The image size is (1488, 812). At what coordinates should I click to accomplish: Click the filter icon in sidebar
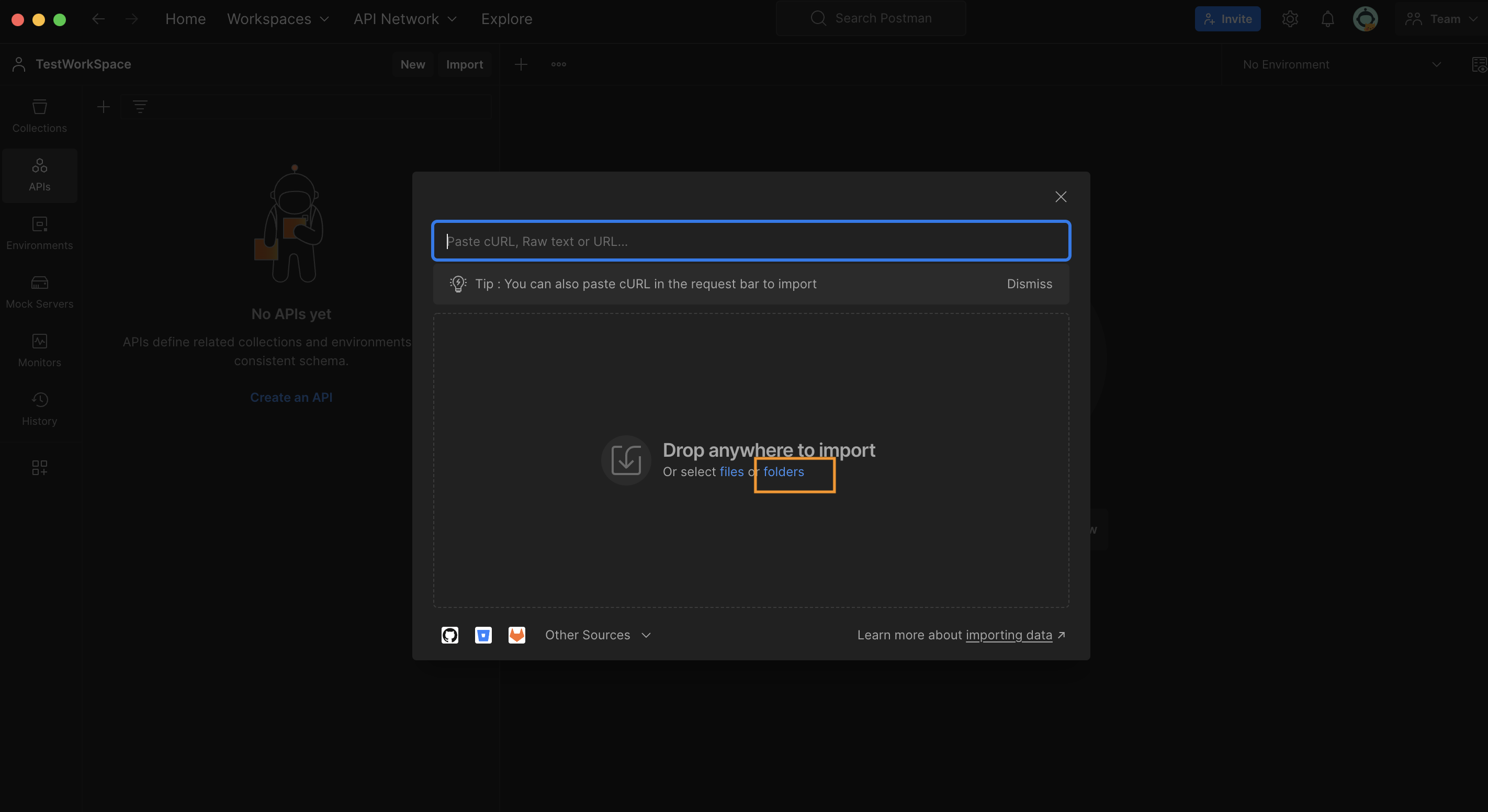[x=140, y=107]
